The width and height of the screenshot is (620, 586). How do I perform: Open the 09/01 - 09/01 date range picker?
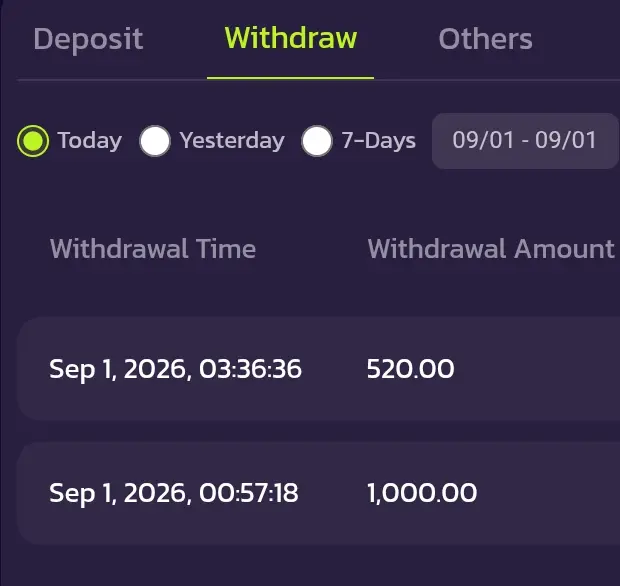(x=525, y=141)
